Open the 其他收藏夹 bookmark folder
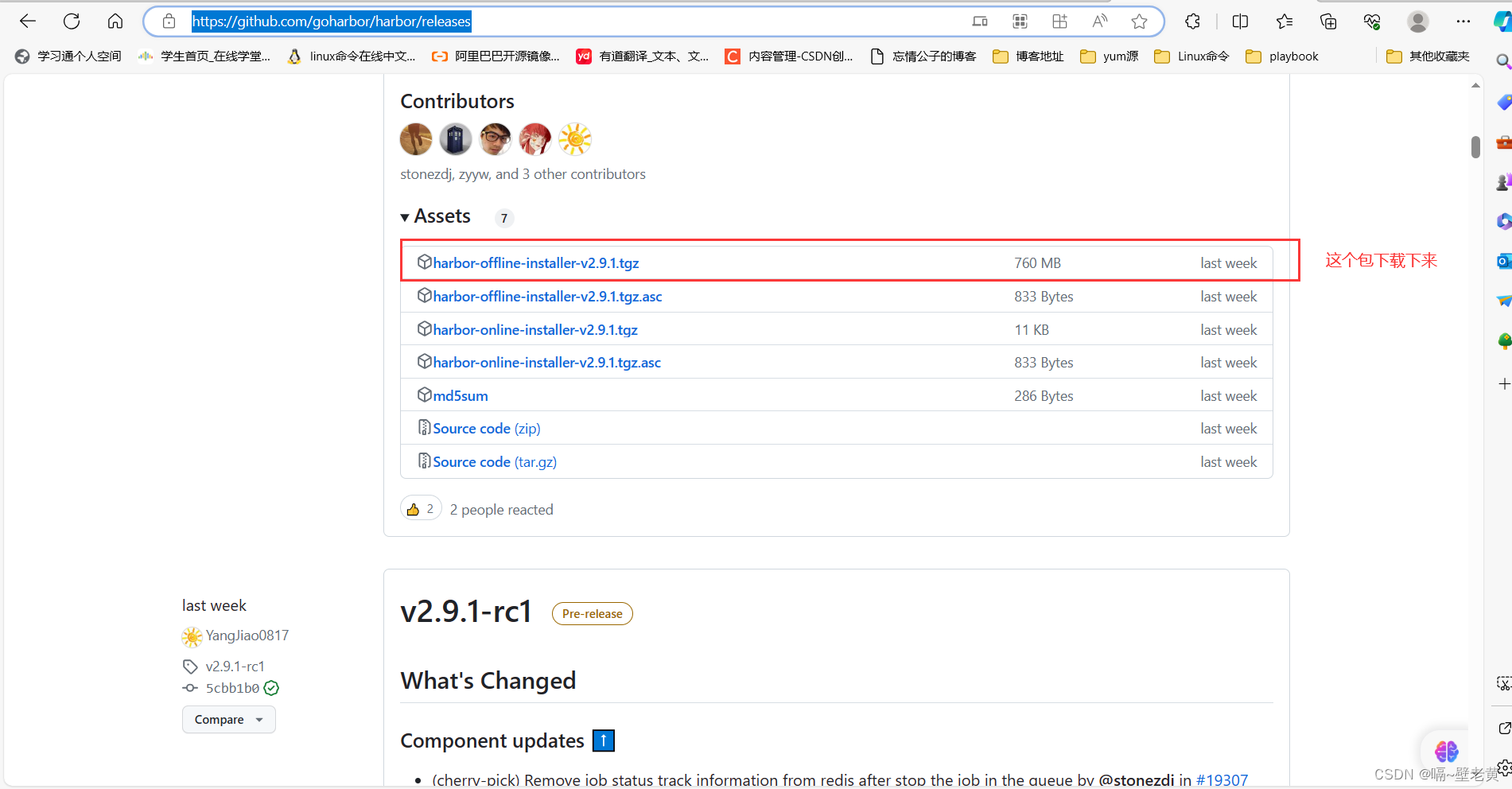Screen dimensions: 1512x789 [x=1428, y=56]
